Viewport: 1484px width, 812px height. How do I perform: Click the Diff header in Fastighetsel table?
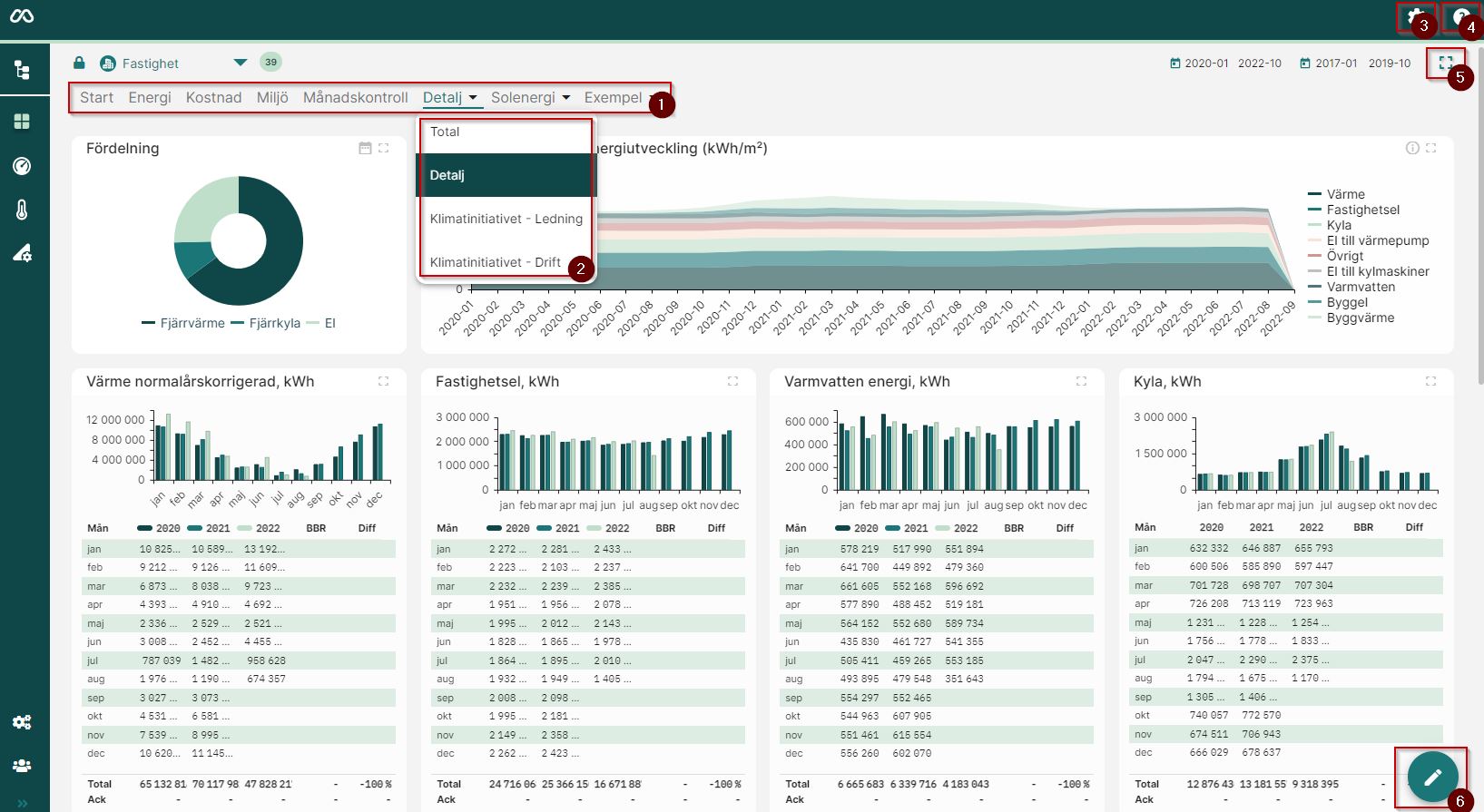coord(716,528)
